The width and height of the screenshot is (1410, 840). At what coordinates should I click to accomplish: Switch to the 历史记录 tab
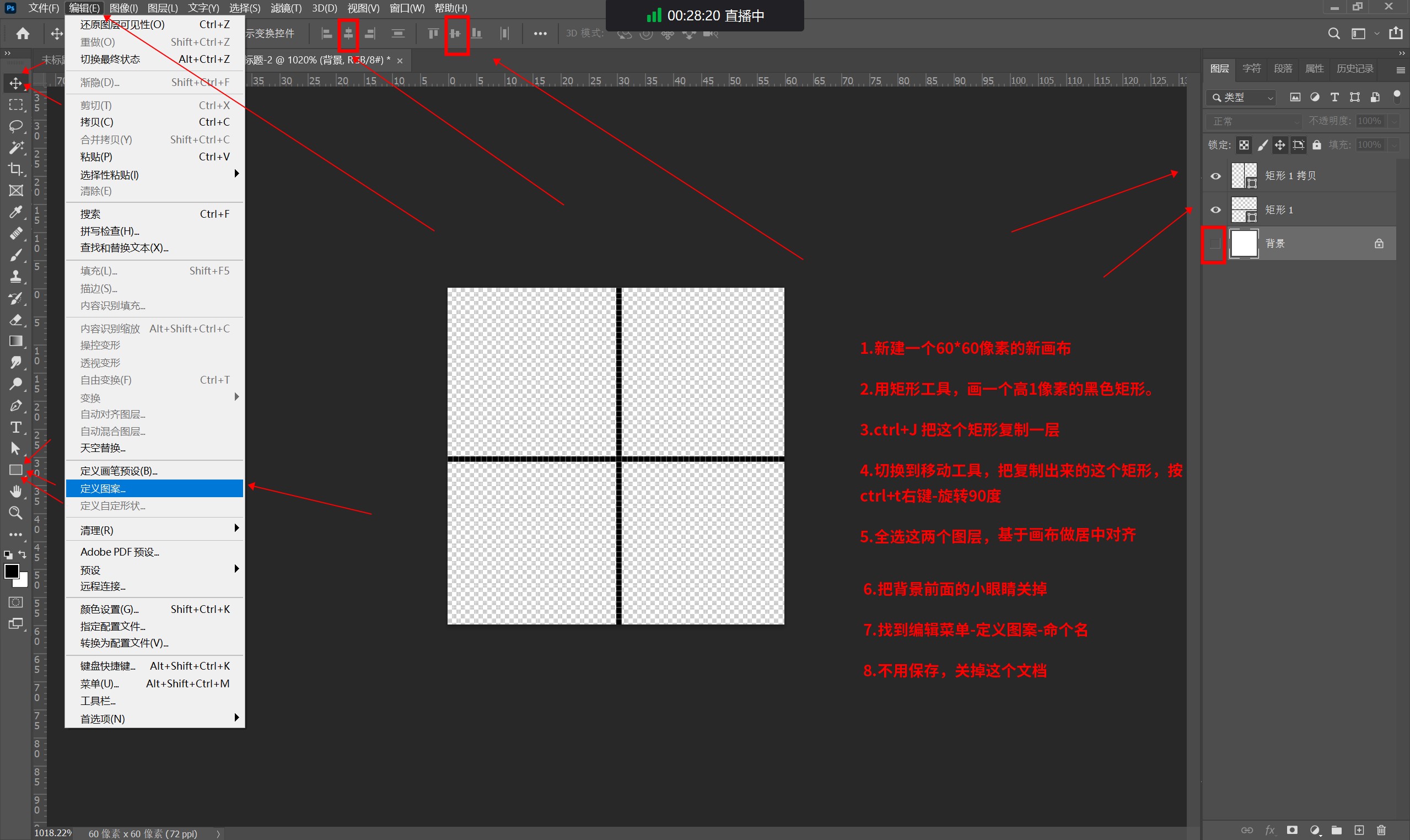pyautogui.click(x=1354, y=68)
